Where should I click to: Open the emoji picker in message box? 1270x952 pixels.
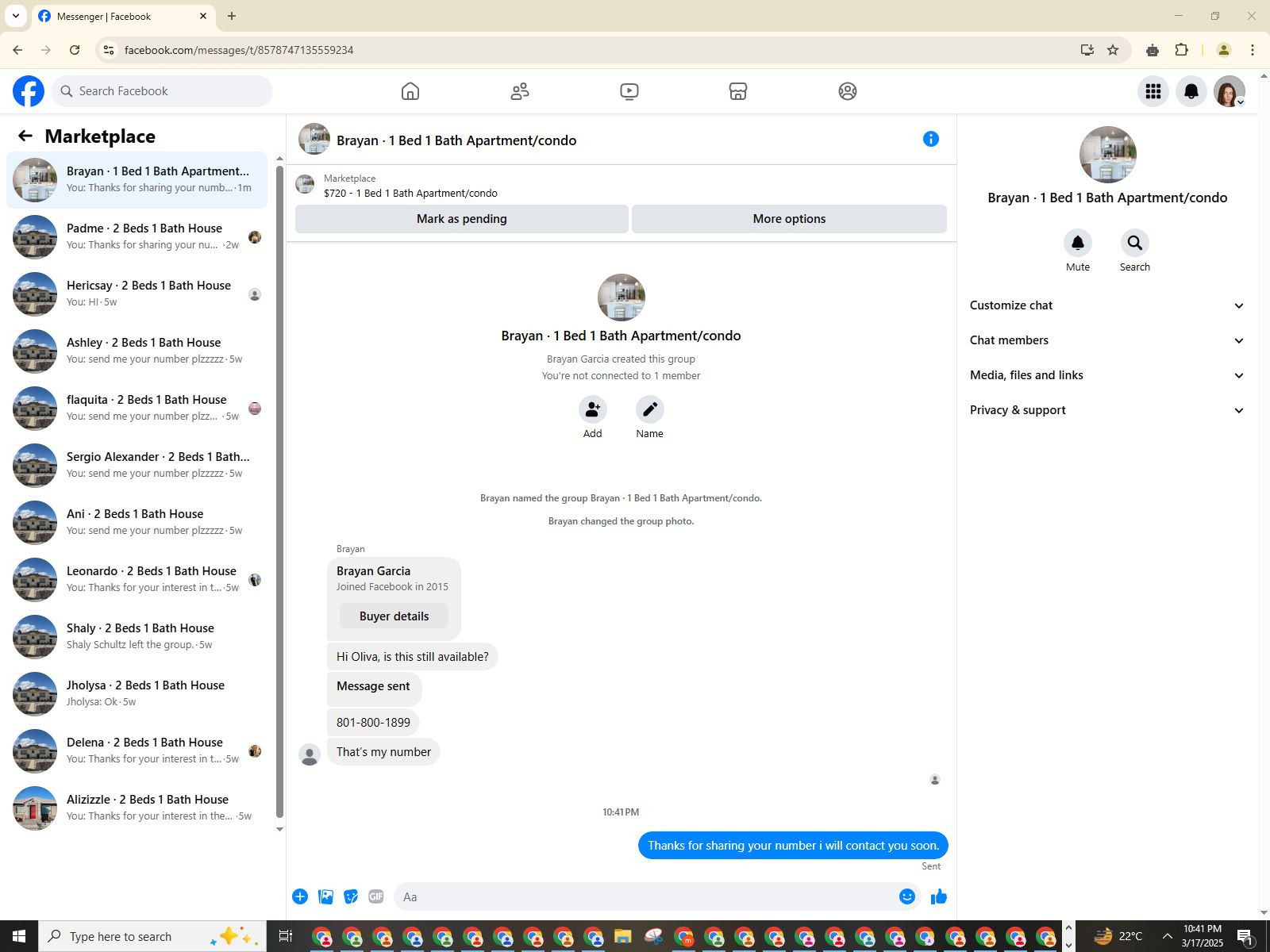(907, 896)
